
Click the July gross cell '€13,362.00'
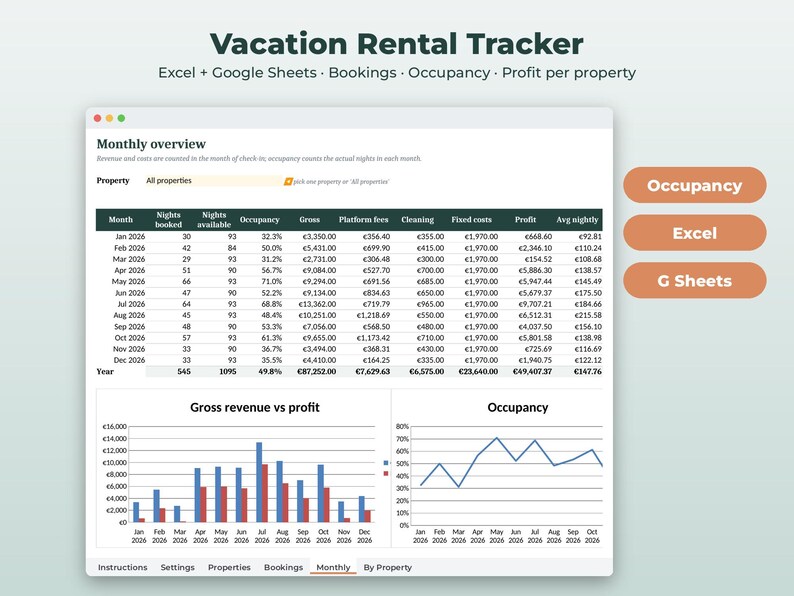click(317, 304)
